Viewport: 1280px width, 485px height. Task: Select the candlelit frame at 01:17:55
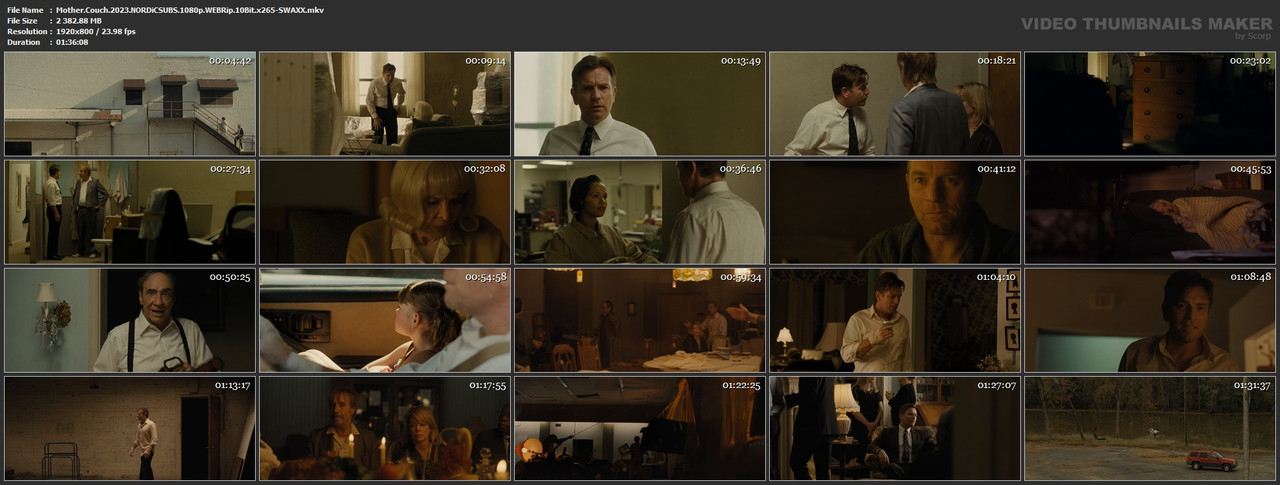coord(385,428)
